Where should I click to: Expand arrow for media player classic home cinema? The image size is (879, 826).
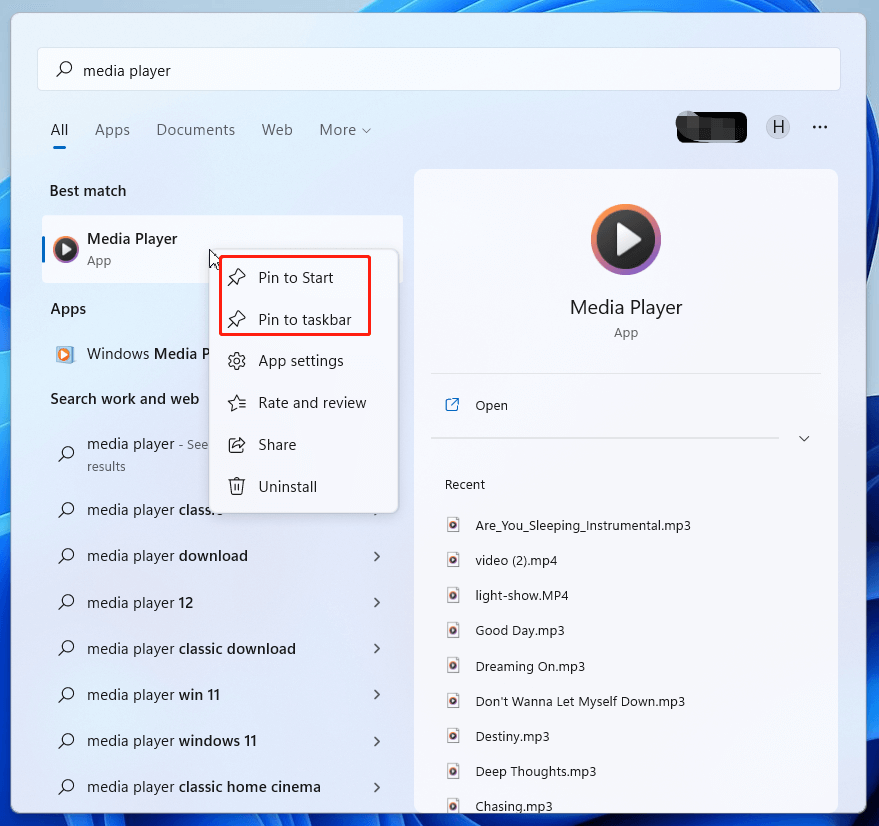[x=377, y=787]
